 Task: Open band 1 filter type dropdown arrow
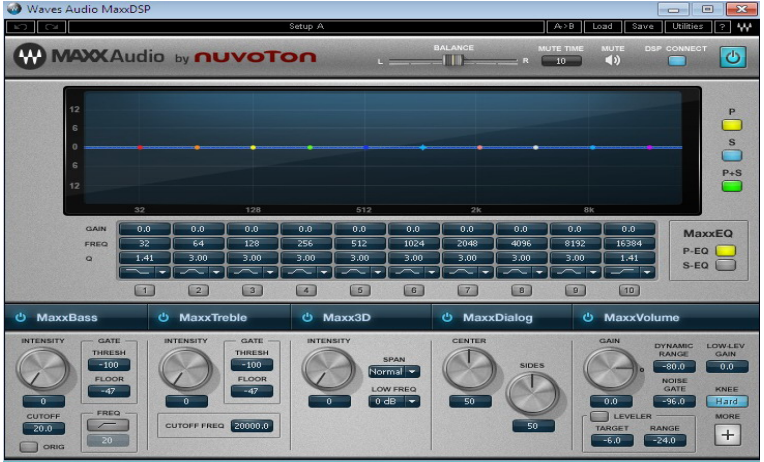tap(163, 272)
